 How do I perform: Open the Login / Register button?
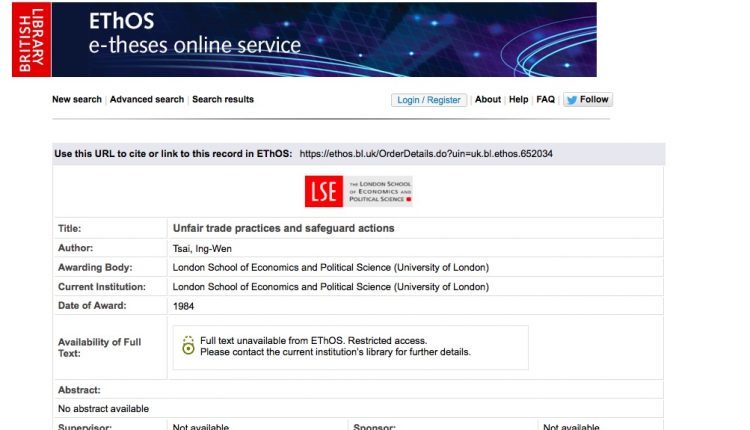[429, 100]
